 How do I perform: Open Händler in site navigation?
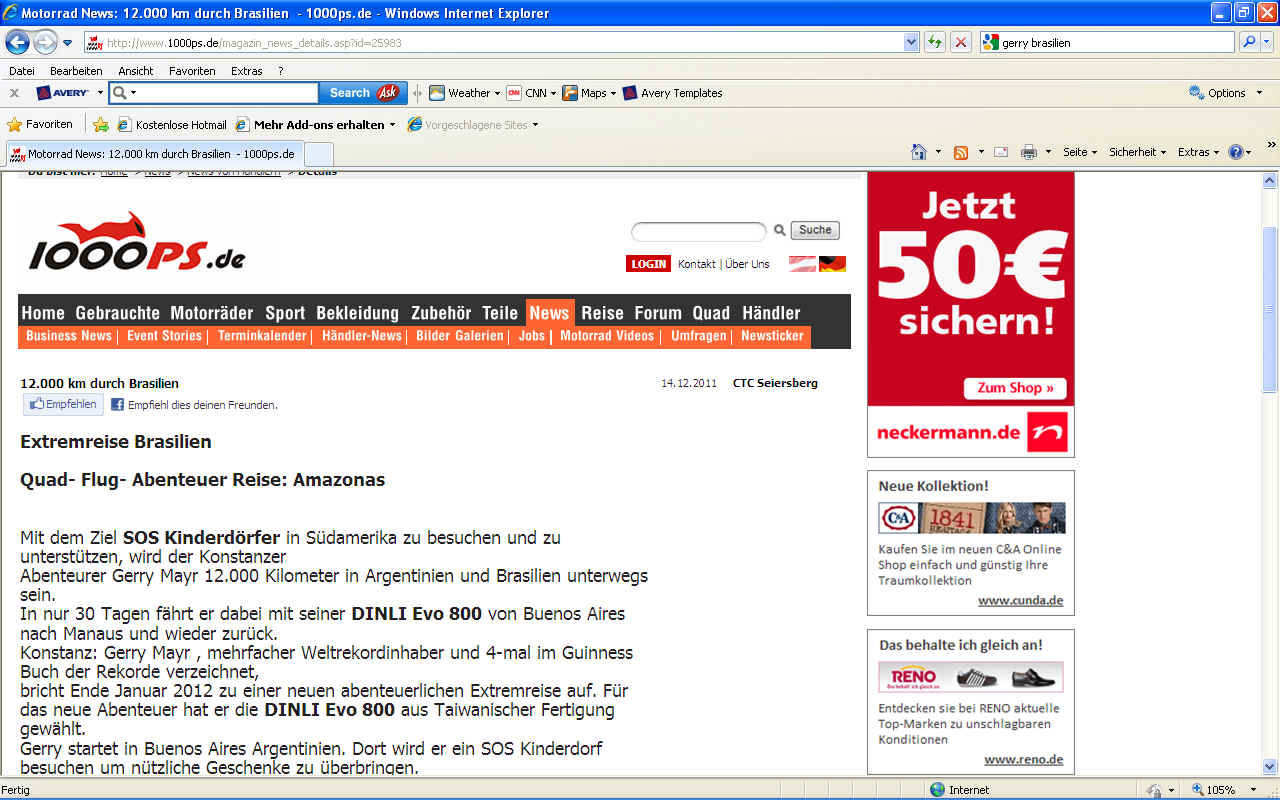click(771, 313)
